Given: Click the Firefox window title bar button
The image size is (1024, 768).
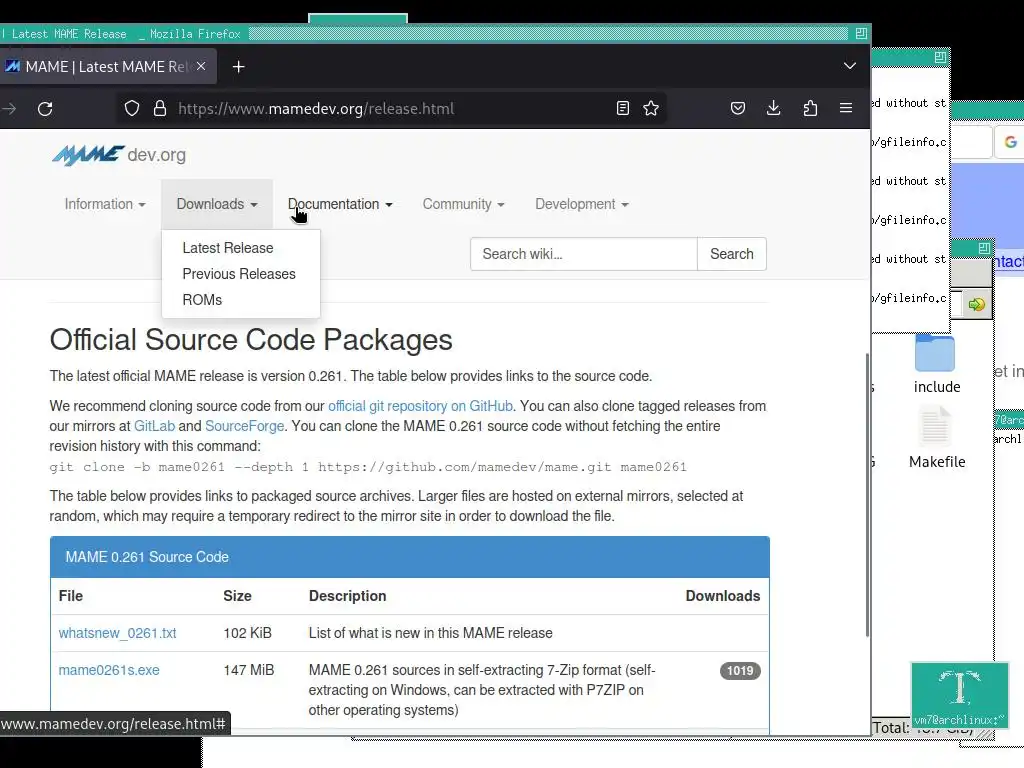Looking at the screenshot, I should pyautogui.click(x=861, y=33).
